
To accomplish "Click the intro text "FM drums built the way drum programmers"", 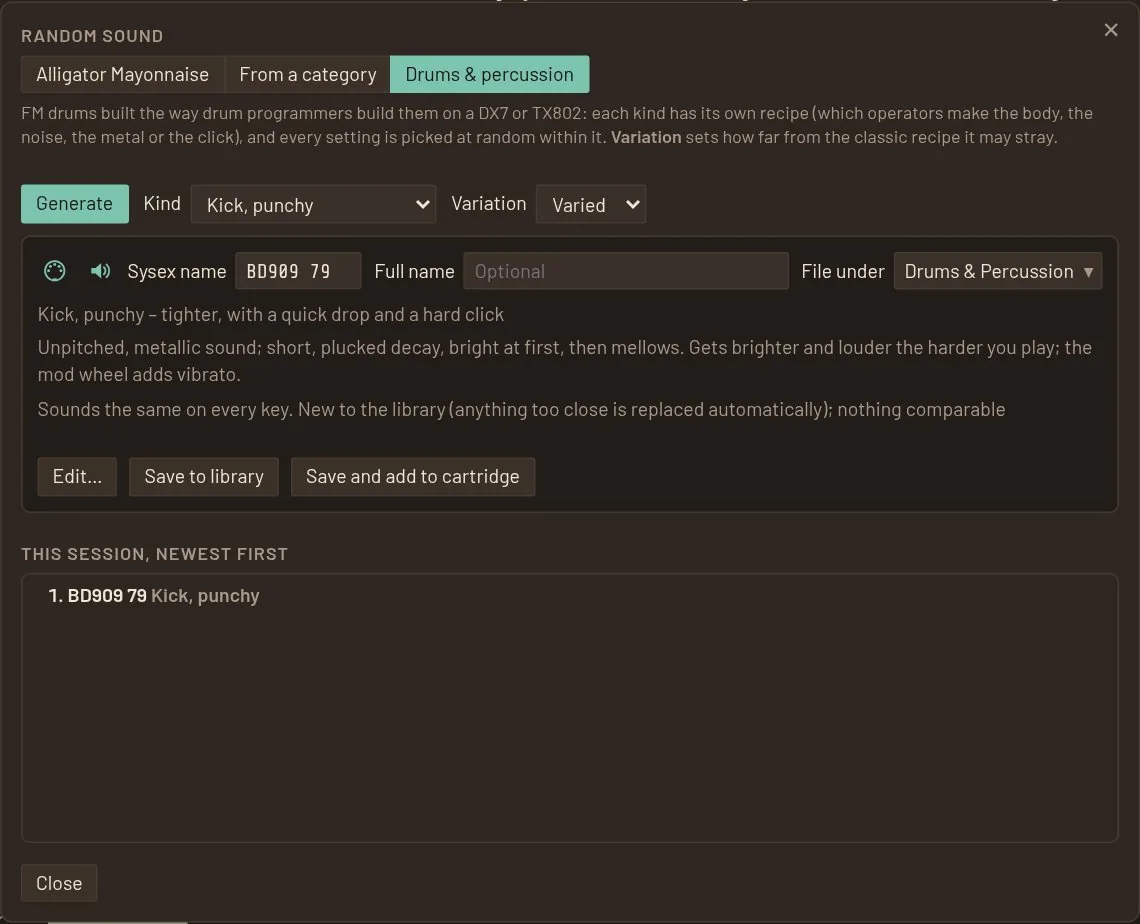I will (x=557, y=125).
